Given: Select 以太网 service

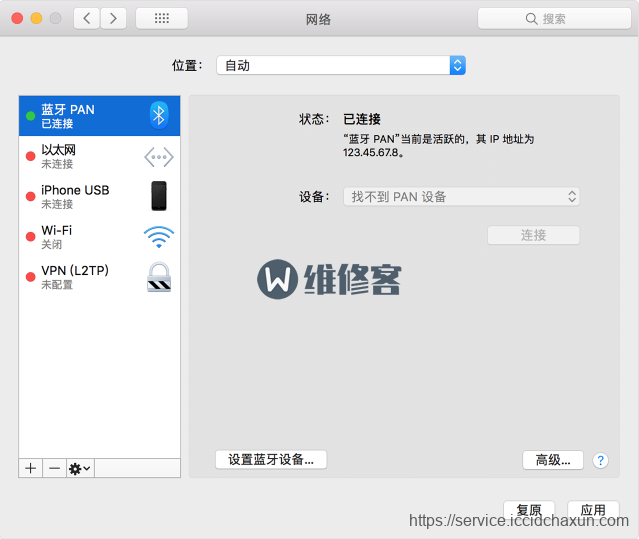Looking at the screenshot, I should tap(99, 156).
